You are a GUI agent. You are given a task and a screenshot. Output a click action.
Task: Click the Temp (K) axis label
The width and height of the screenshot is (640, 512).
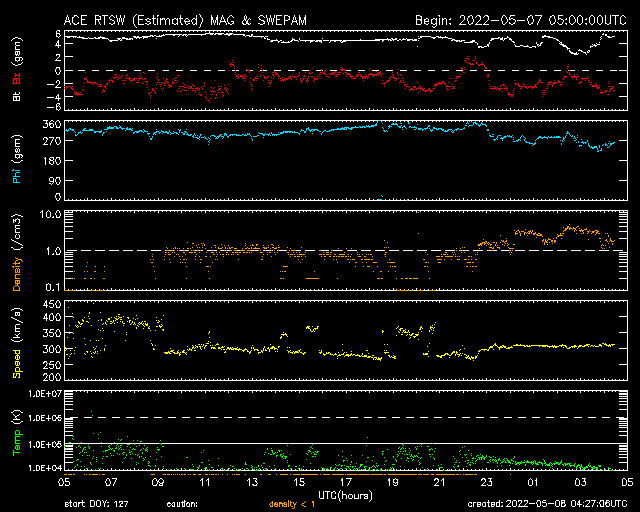pos(17,430)
